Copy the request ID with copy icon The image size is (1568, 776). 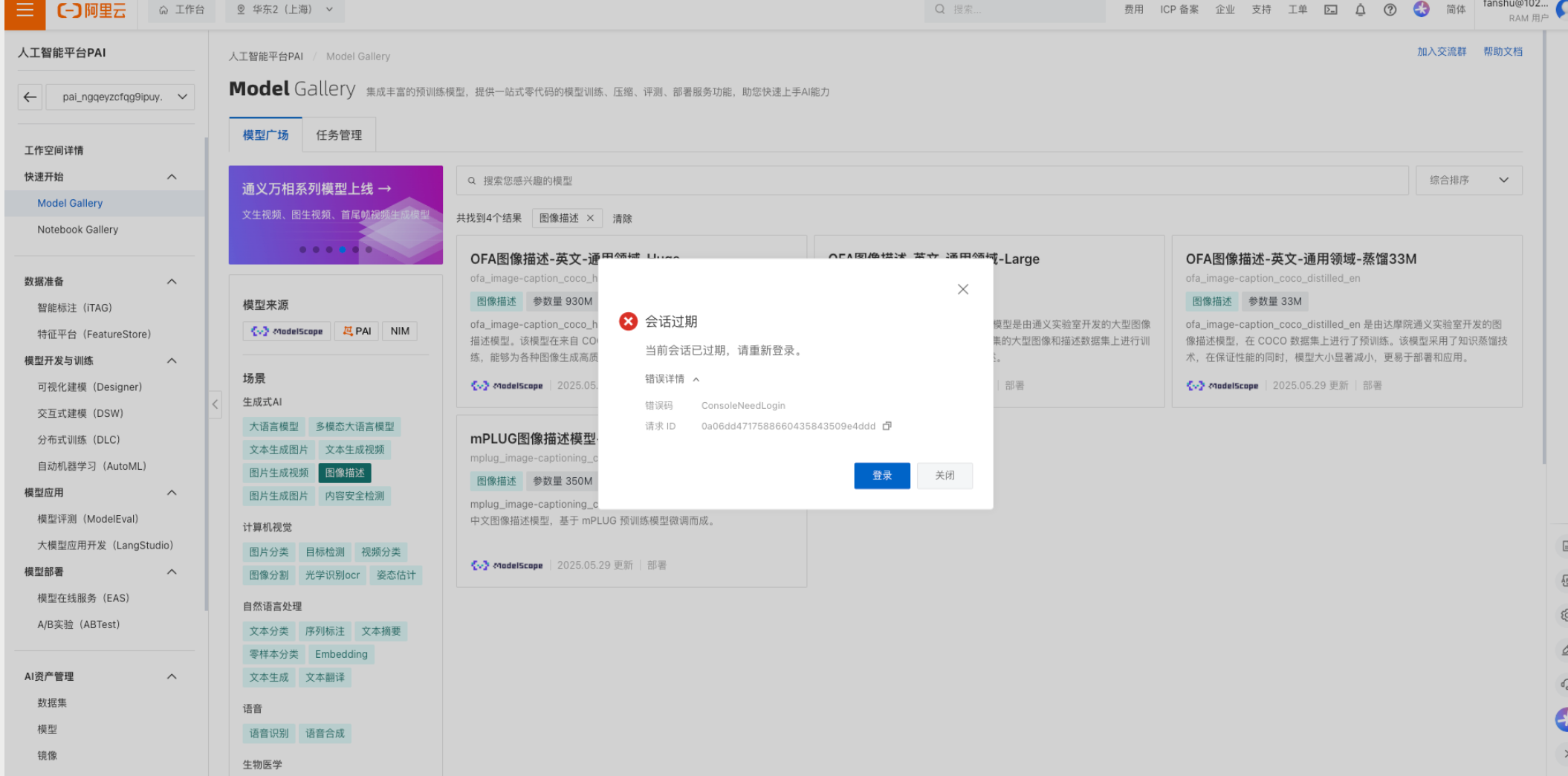point(887,426)
